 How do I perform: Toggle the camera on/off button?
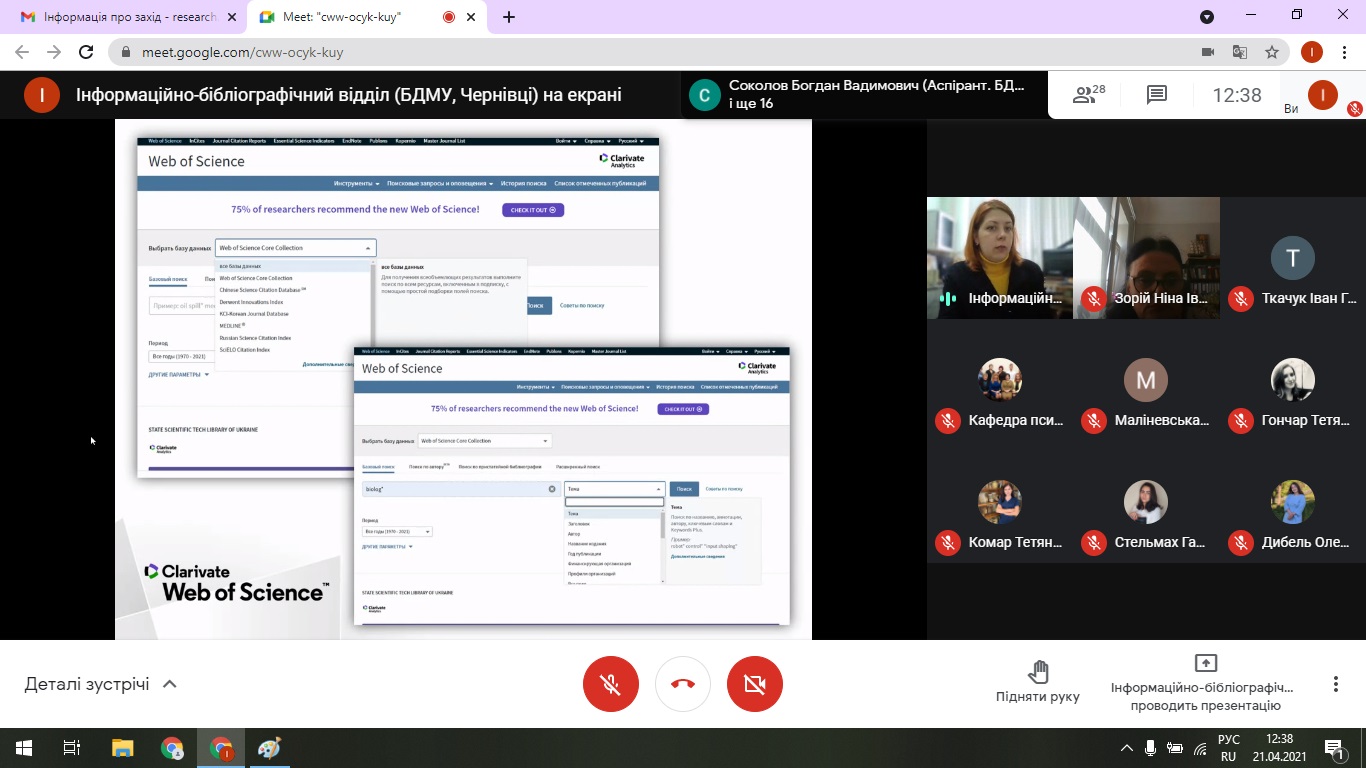click(755, 684)
